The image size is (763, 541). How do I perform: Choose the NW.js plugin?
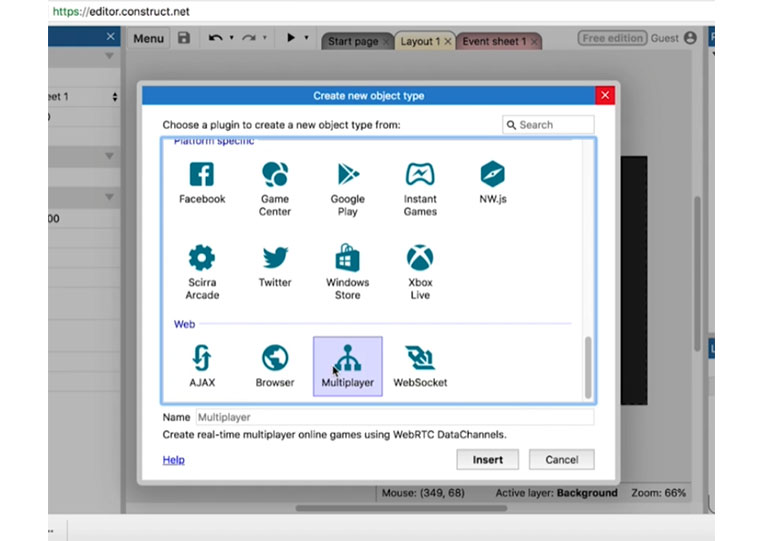click(x=492, y=182)
